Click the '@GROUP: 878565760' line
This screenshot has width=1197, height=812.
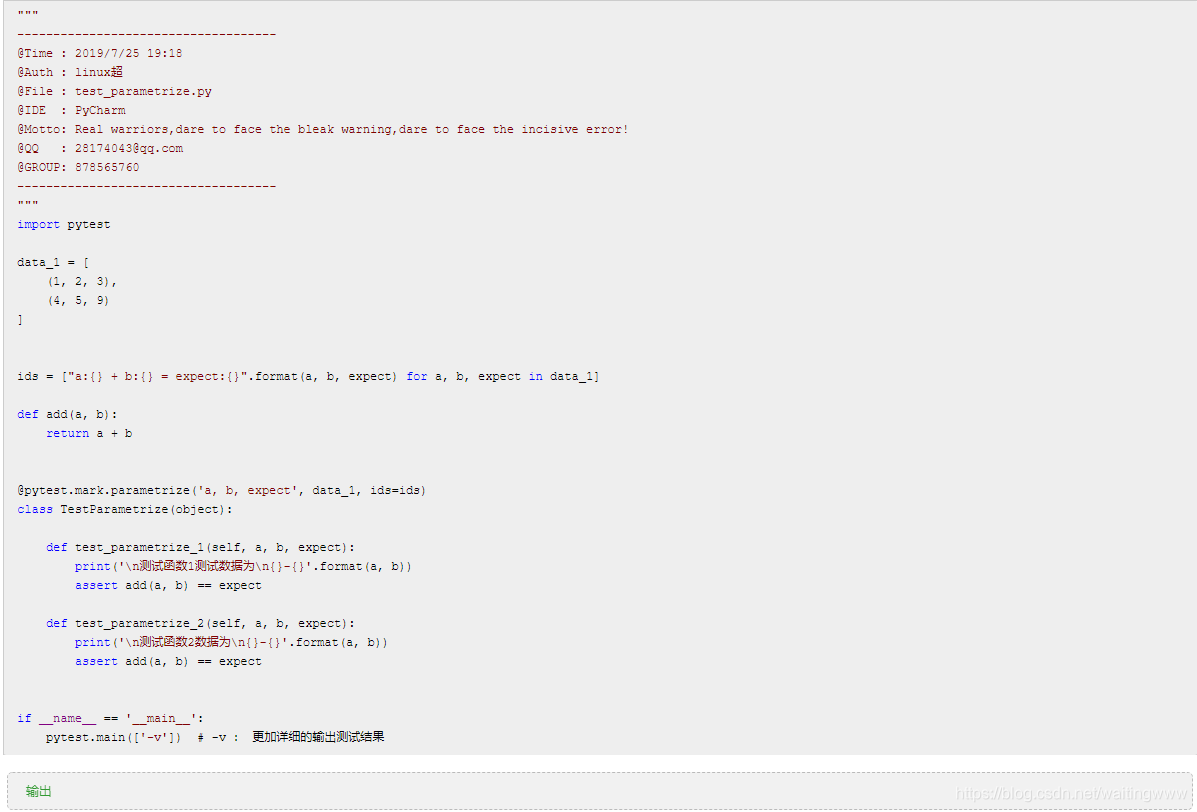coord(79,168)
